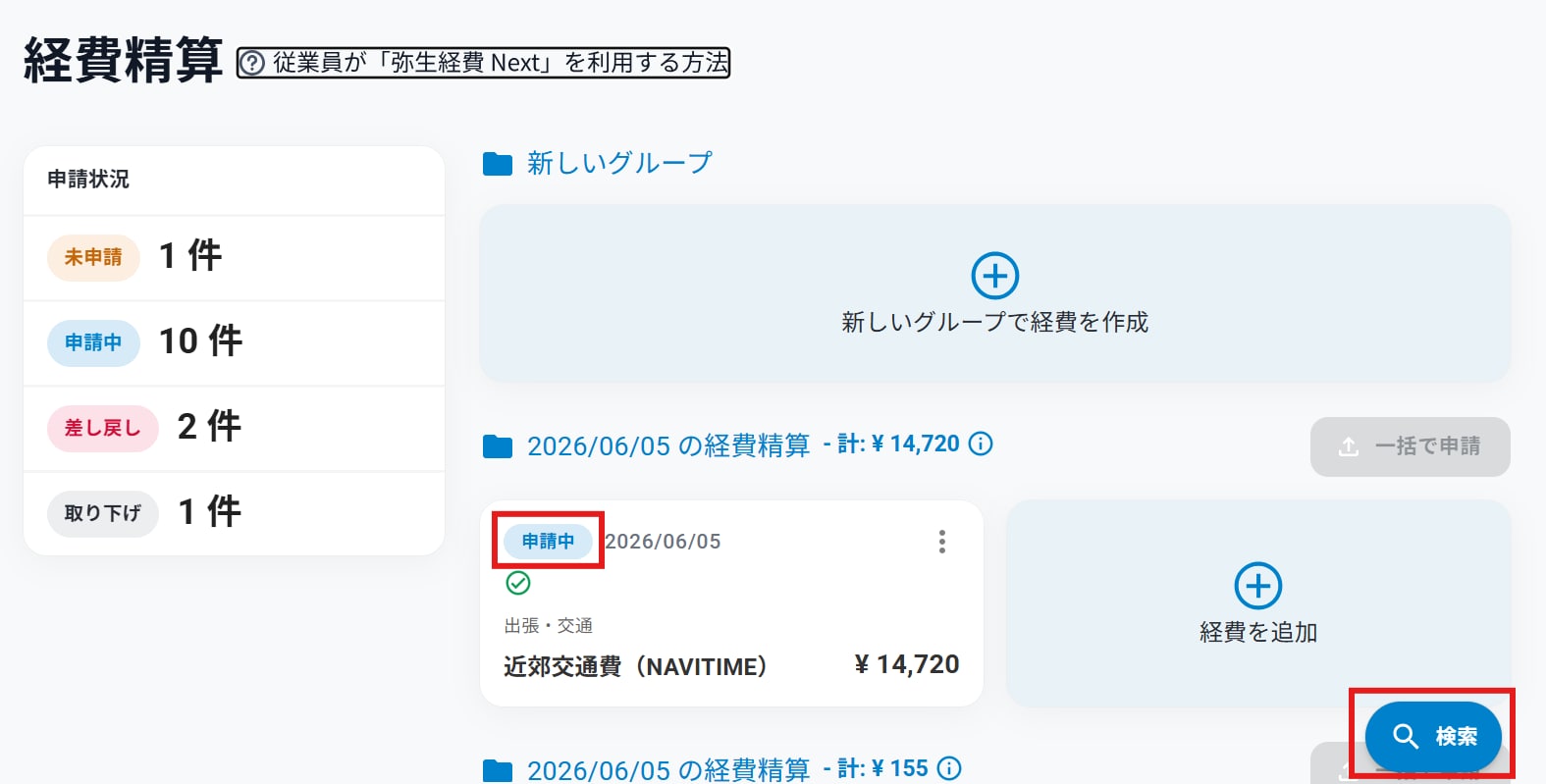Image resolution: width=1546 pixels, height=784 pixels.
Task: Click the 経費精算 page title
Action: (x=124, y=61)
